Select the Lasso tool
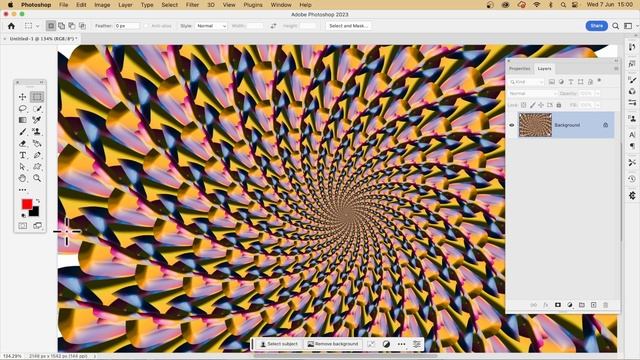This screenshot has width=640, height=360. pyautogui.click(x=22, y=109)
